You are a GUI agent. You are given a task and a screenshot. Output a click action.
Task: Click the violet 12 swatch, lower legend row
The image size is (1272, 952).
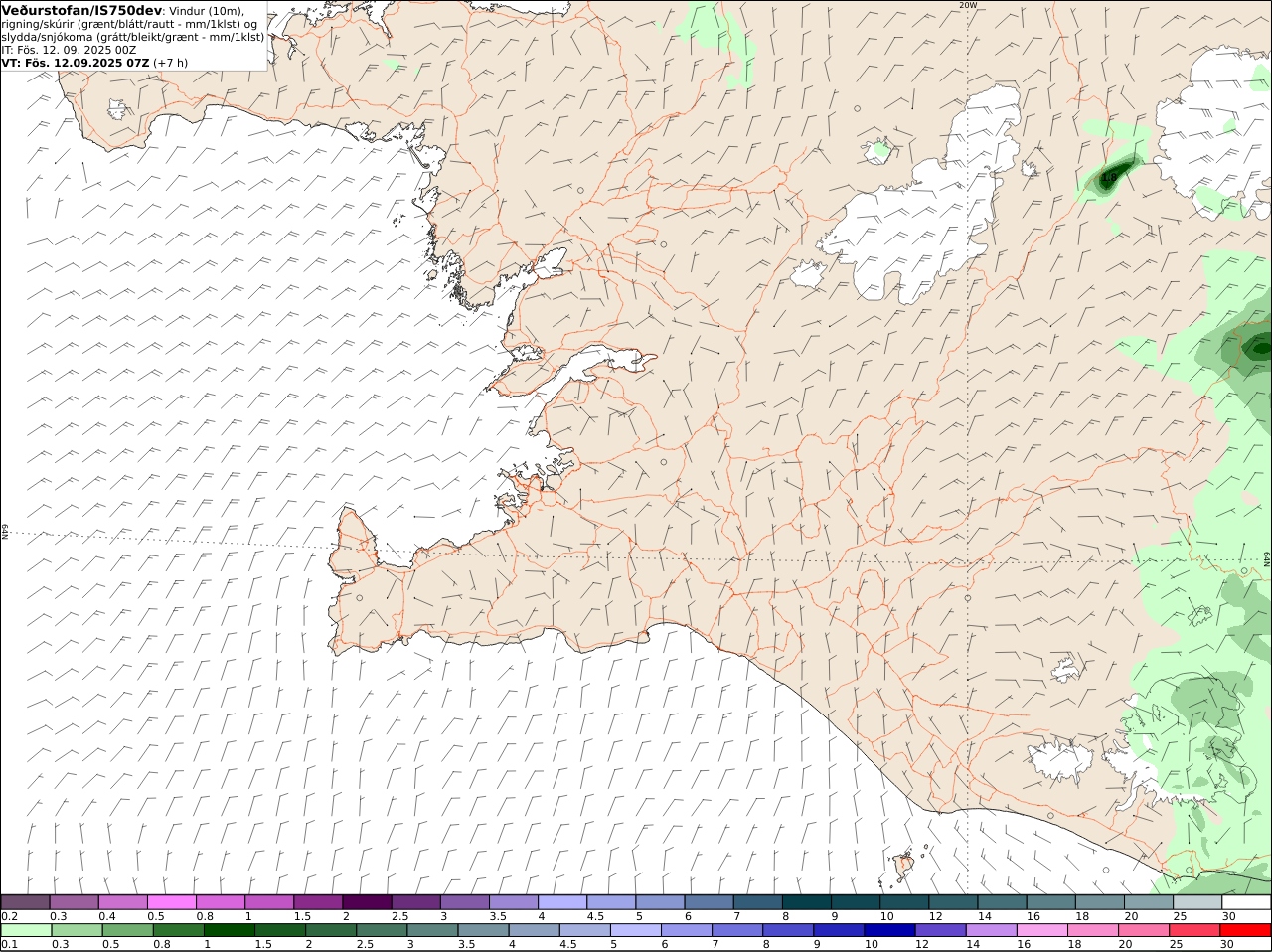pos(940,930)
